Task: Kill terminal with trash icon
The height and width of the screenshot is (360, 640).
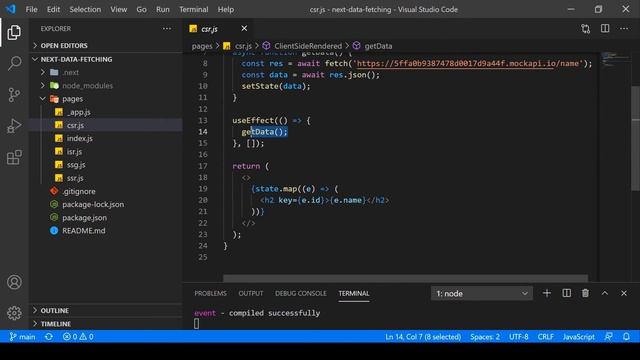Action: [x=585, y=293]
